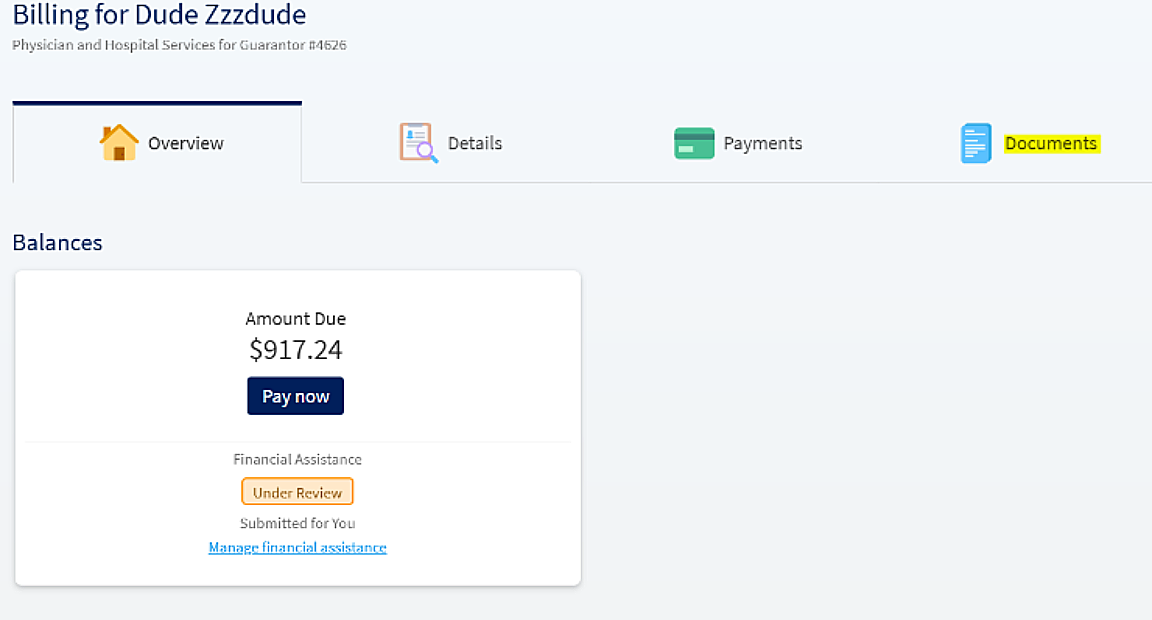Viewport: 1152px width, 620px height.
Task: Open the Details tab label
Action: 475,143
